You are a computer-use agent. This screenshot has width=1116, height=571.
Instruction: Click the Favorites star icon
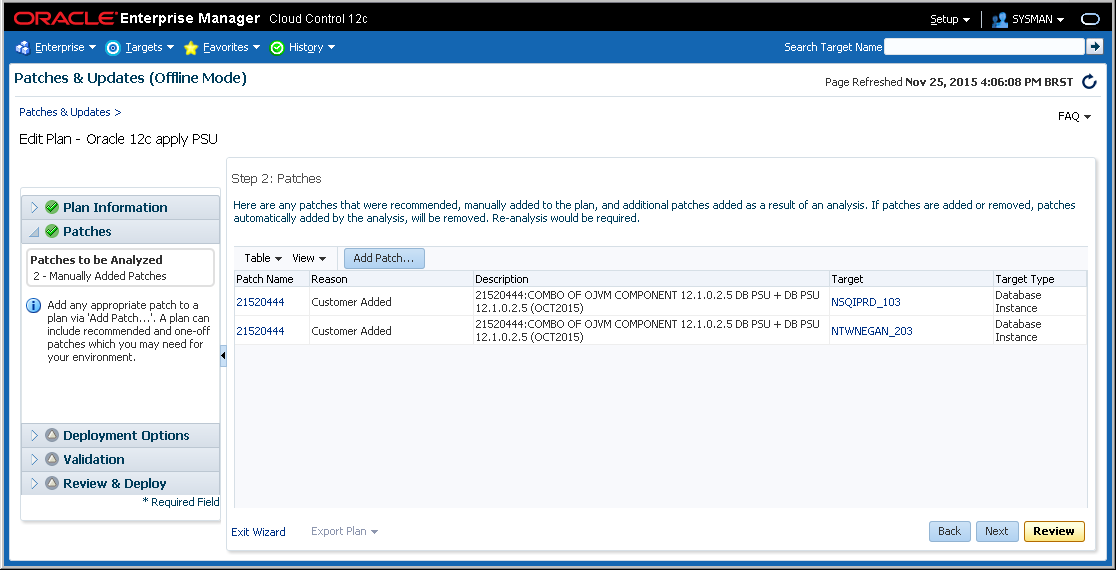[191, 48]
